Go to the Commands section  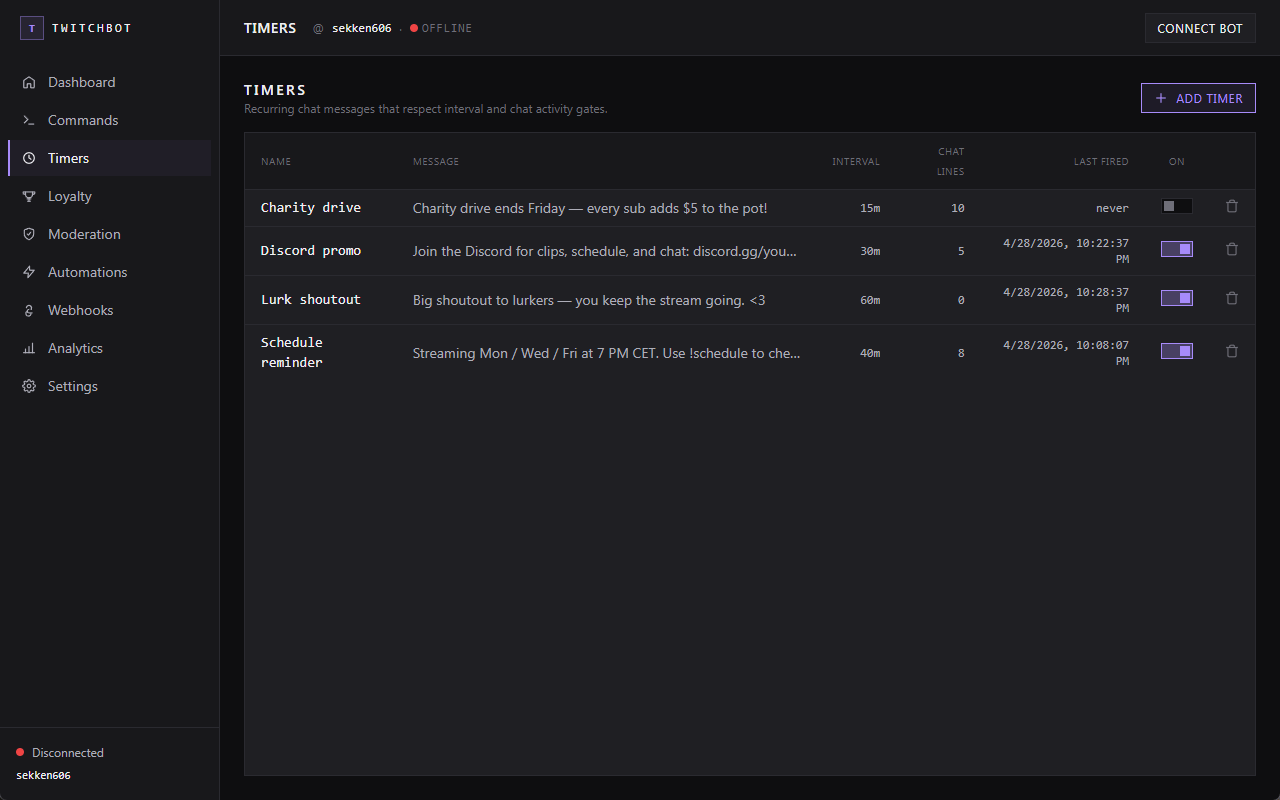click(110, 120)
